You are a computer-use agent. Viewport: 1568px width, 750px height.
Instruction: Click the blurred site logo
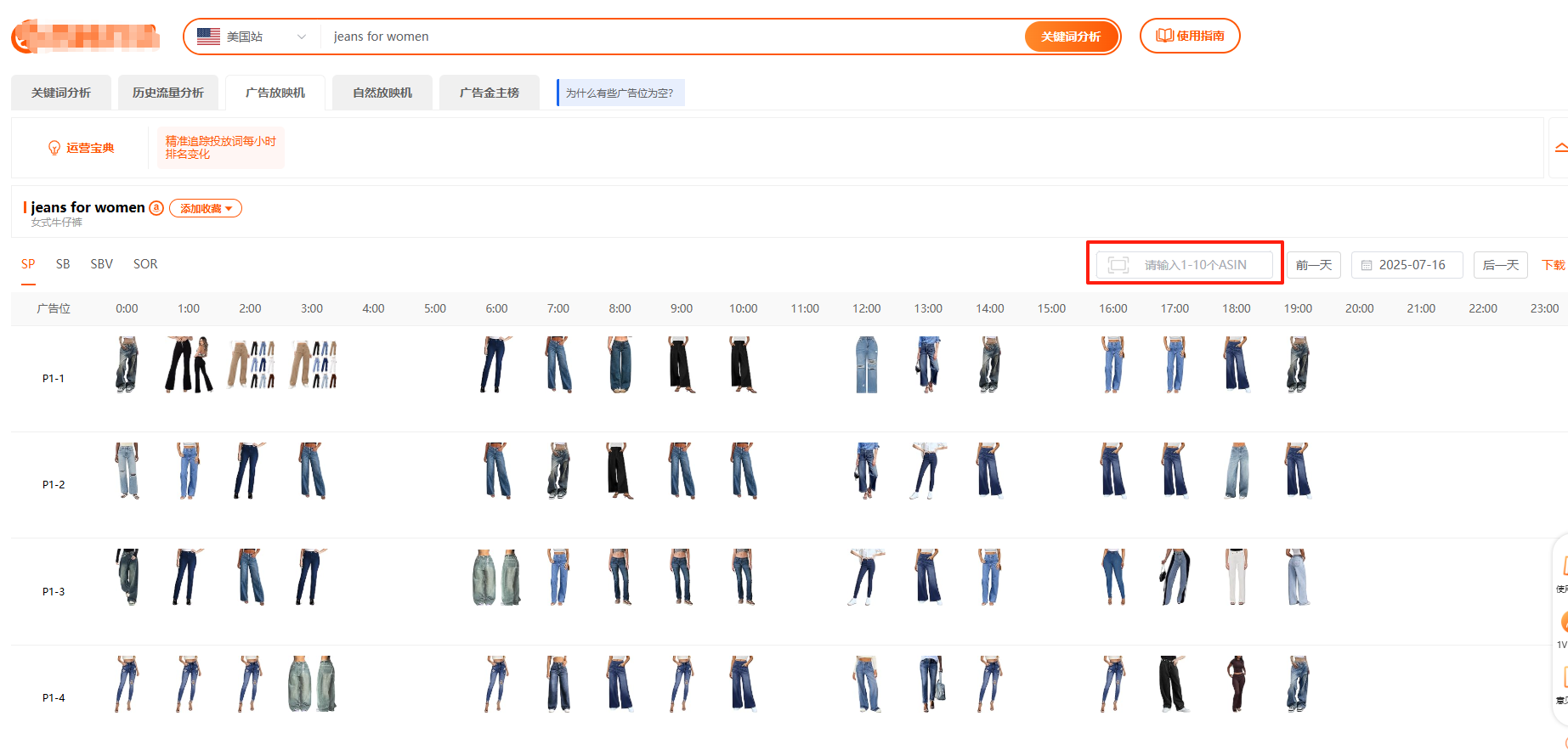tap(85, 37)
